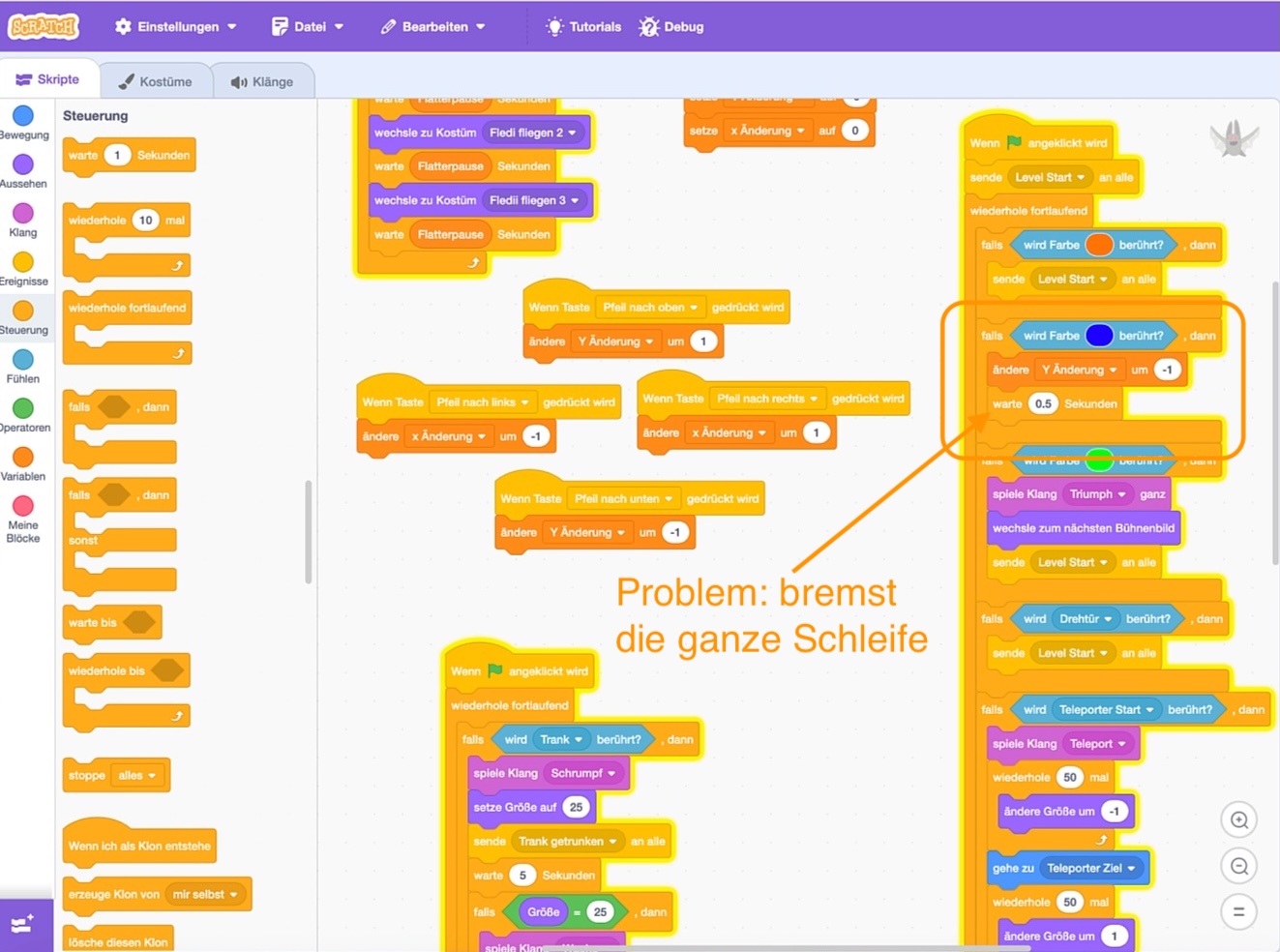Click the blue color swatch in 'wird Farbe berührt'
The image size is (1280, 952).
(x=1099, y=336)
